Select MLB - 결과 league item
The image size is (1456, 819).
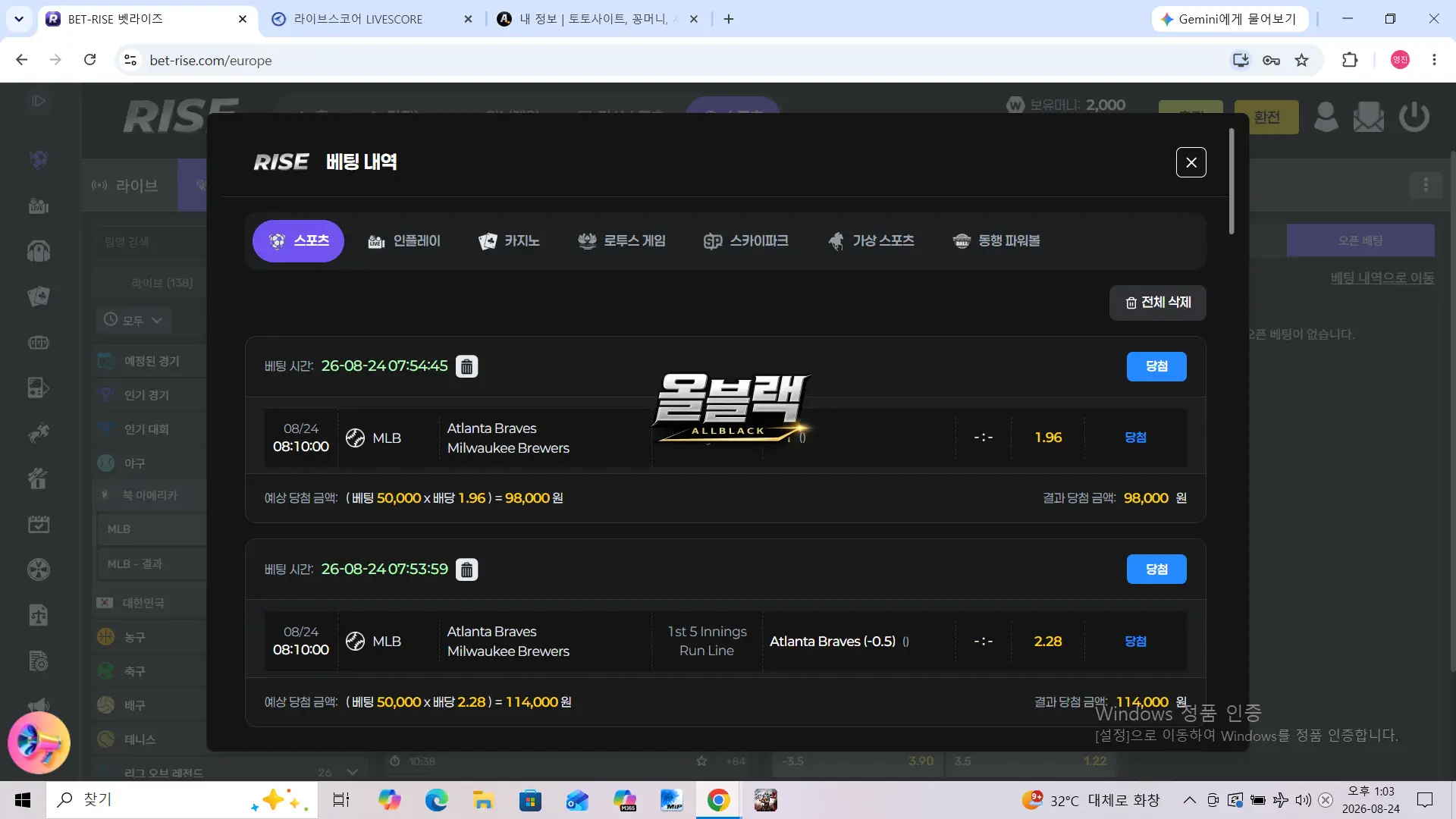coord(152,564)
